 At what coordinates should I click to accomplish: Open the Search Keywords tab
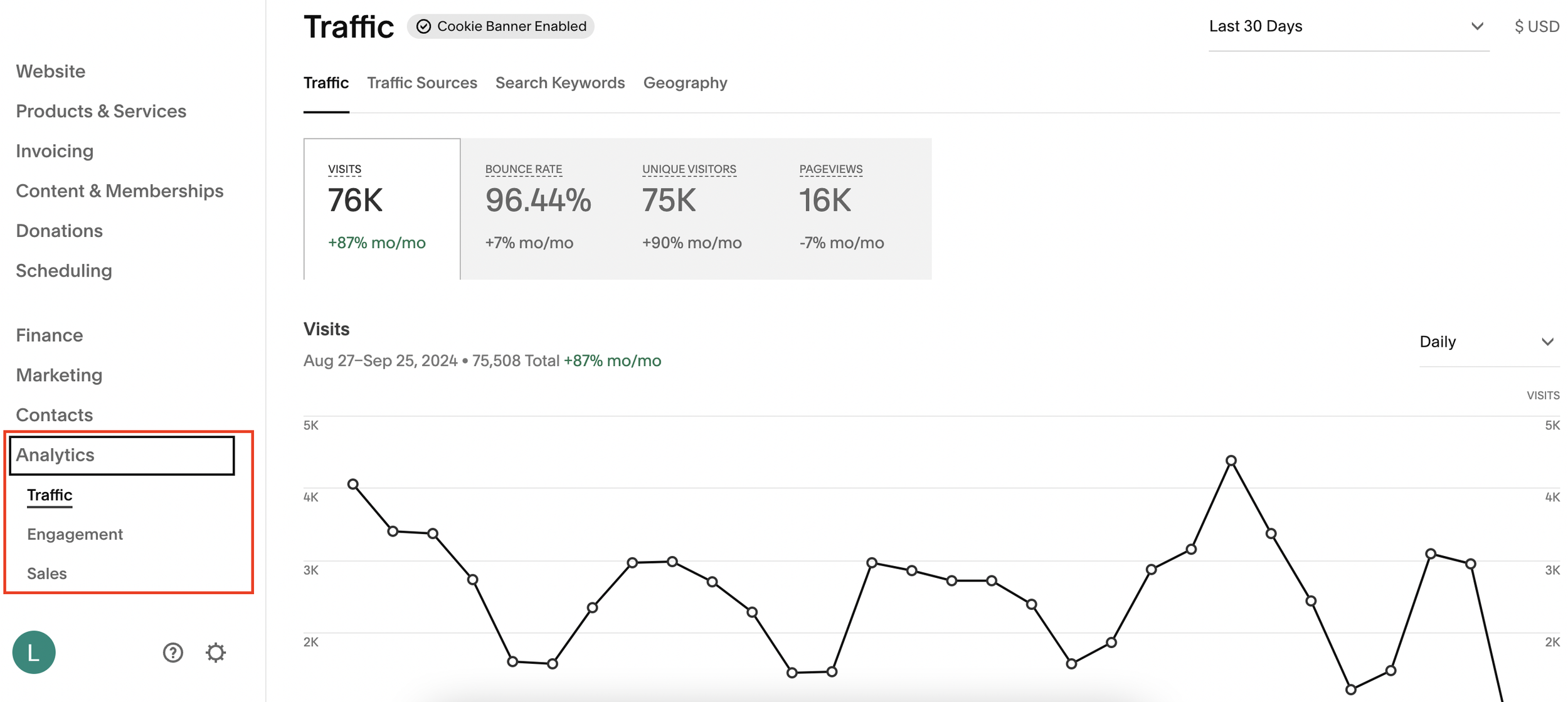click(560, 83)
